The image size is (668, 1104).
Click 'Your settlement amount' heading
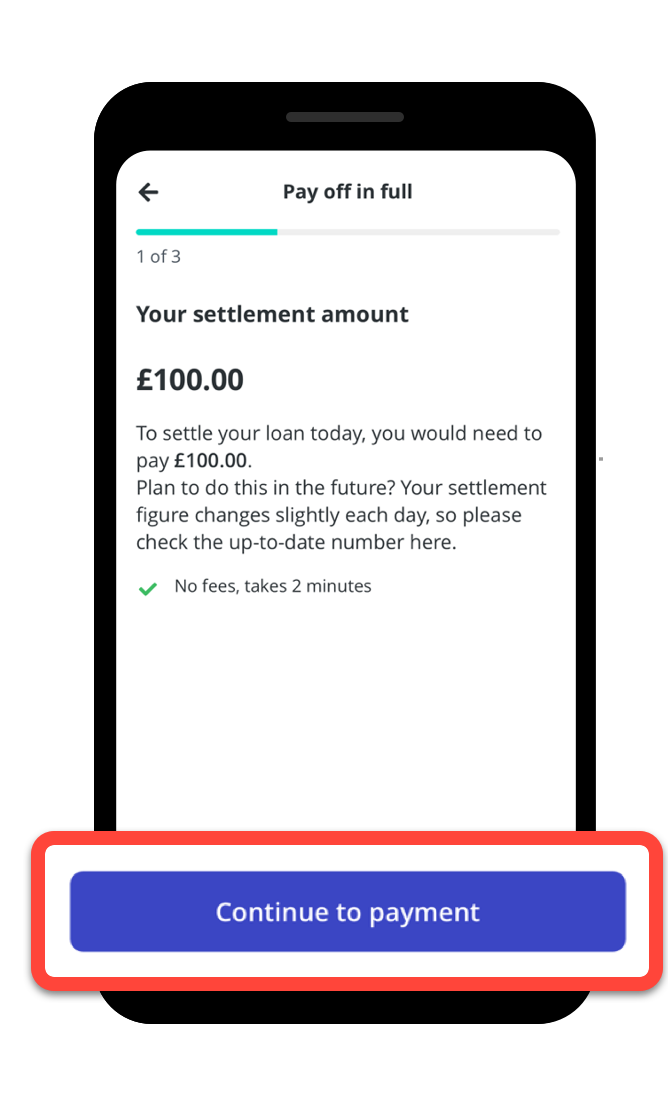pos(272,313)
